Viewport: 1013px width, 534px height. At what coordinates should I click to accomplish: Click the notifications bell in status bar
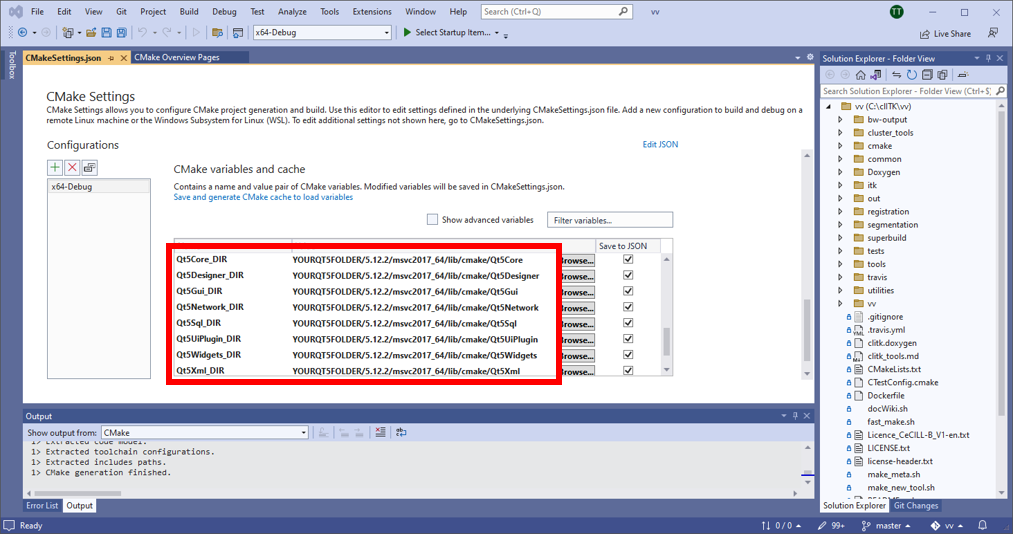983,526
